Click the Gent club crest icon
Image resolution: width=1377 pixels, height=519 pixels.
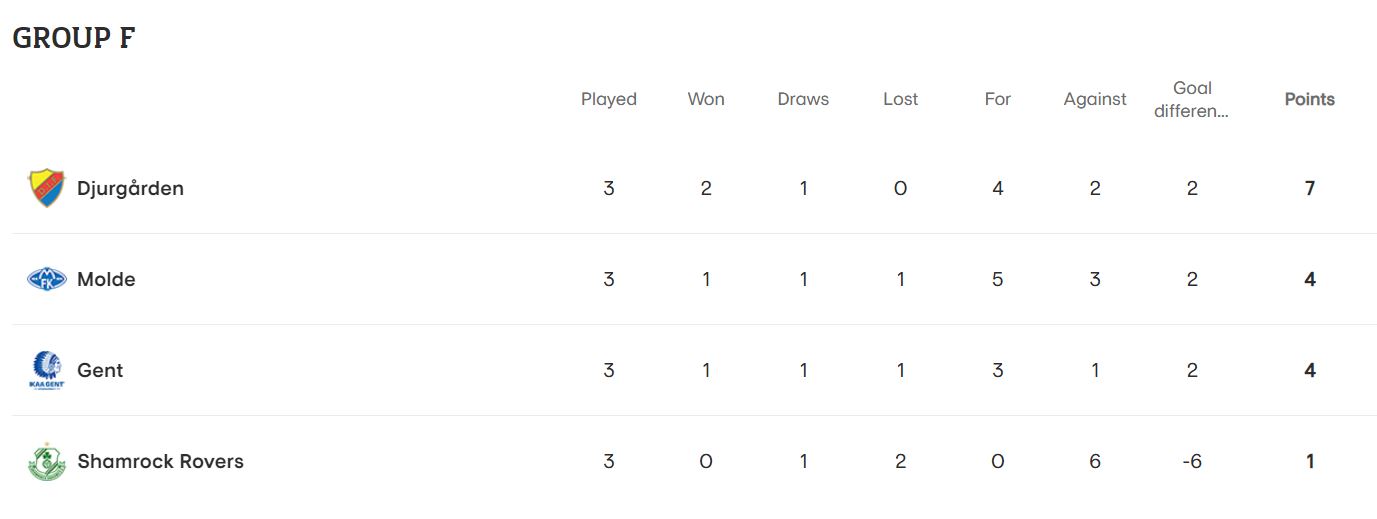click(x=46, y=370)
